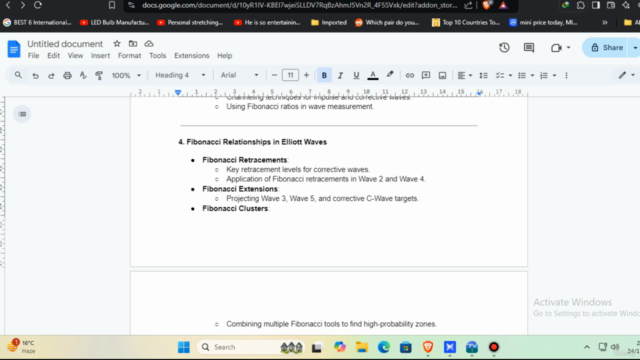Open more toolbar options

click(x=566, y=76)
